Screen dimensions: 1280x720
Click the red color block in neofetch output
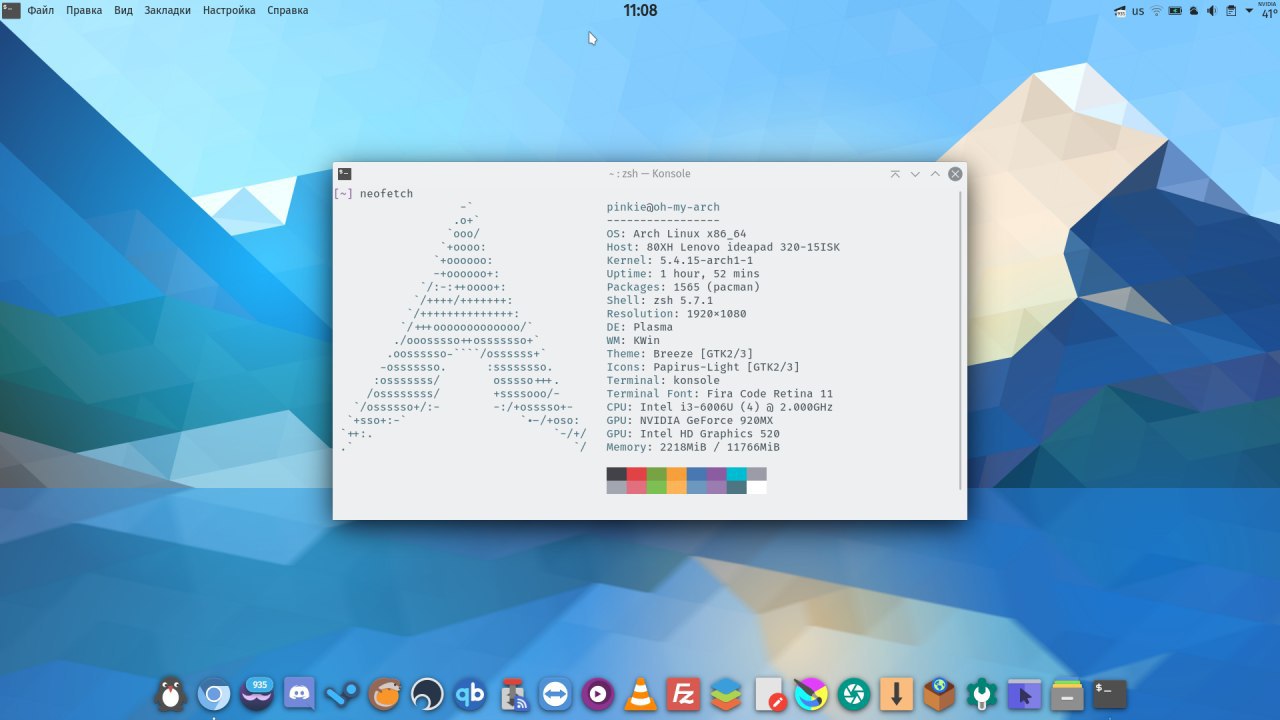coord(637,474)
